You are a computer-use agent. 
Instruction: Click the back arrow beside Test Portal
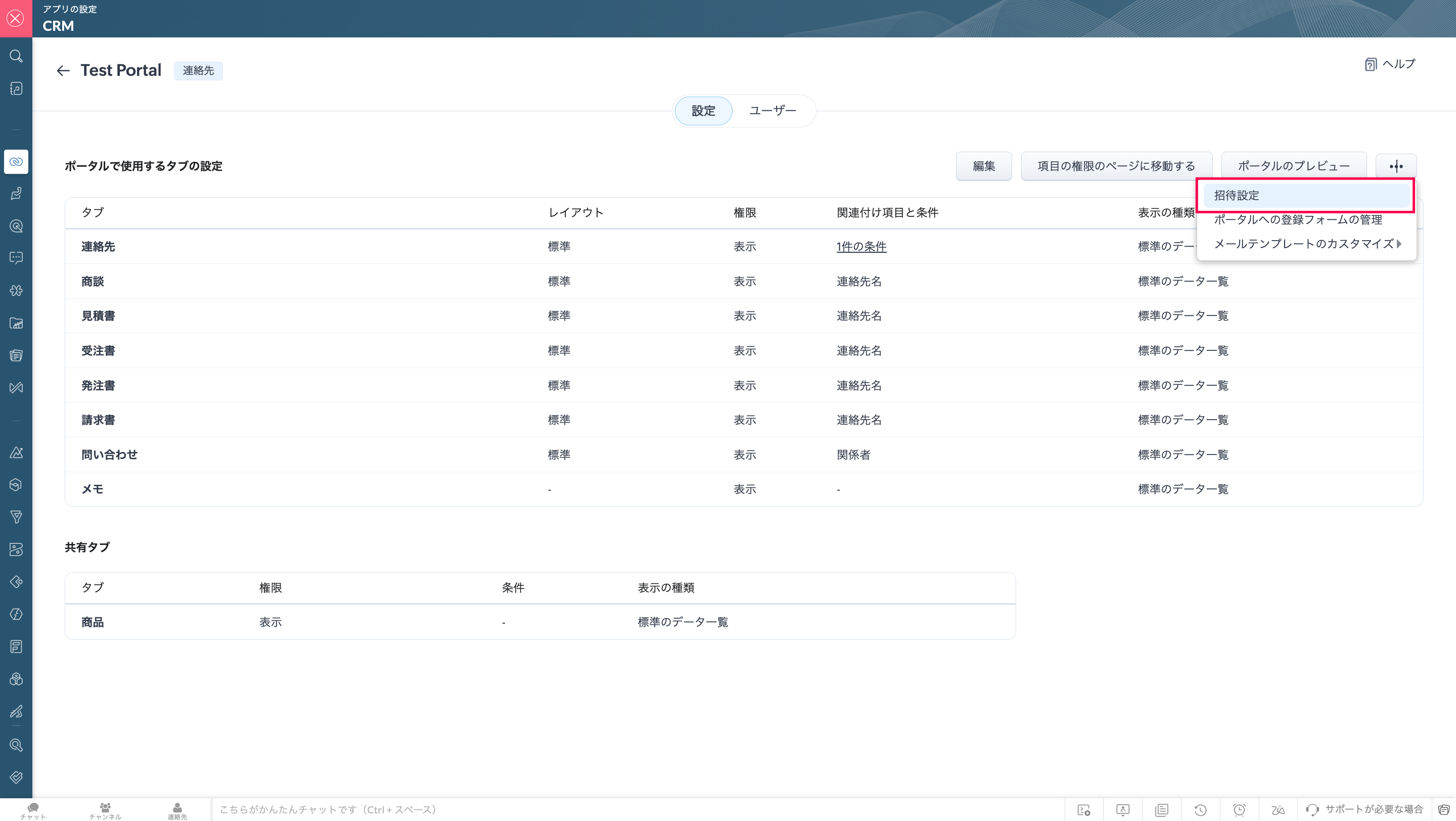(x=63, y=71)
